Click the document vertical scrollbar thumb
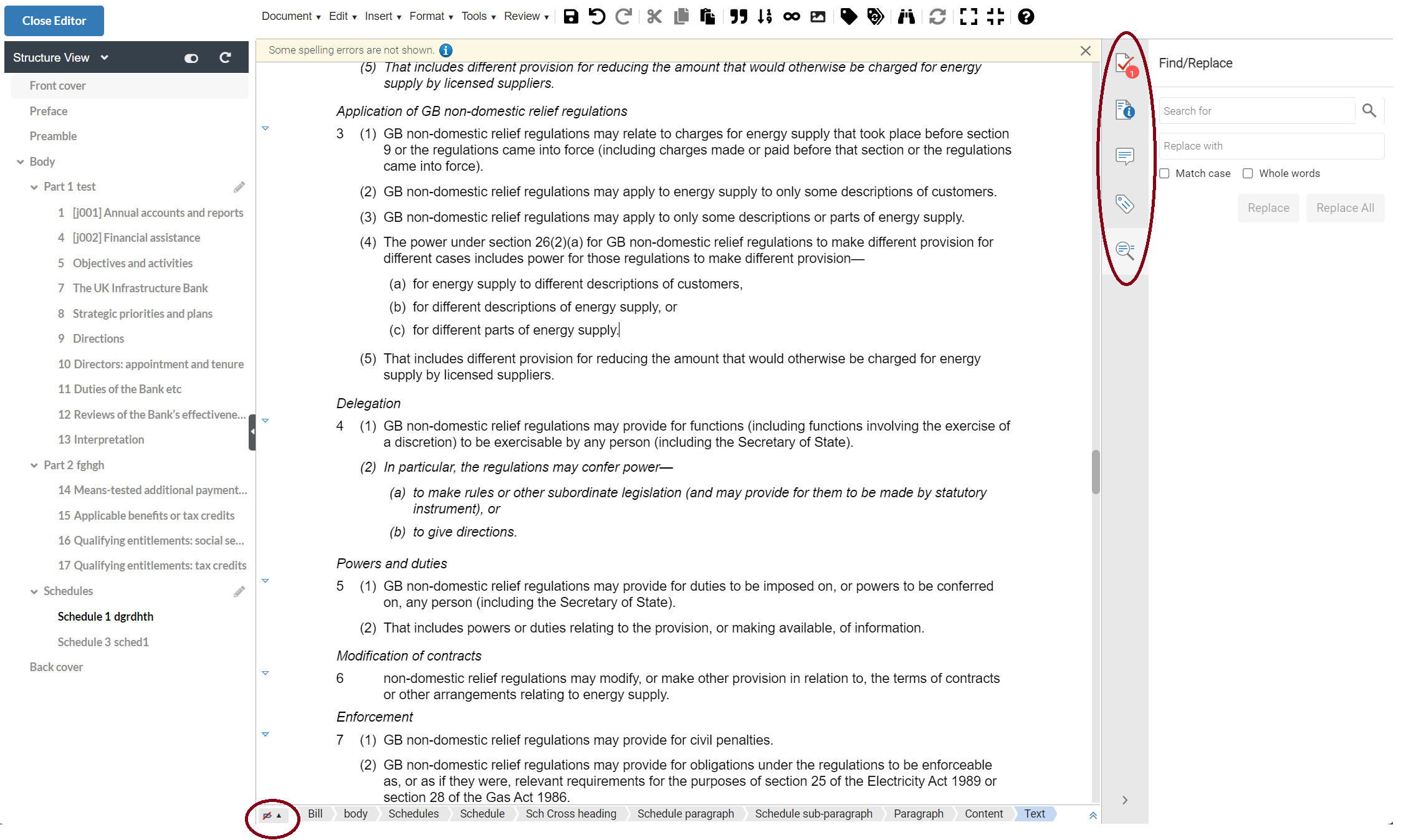 point(1096,472)
